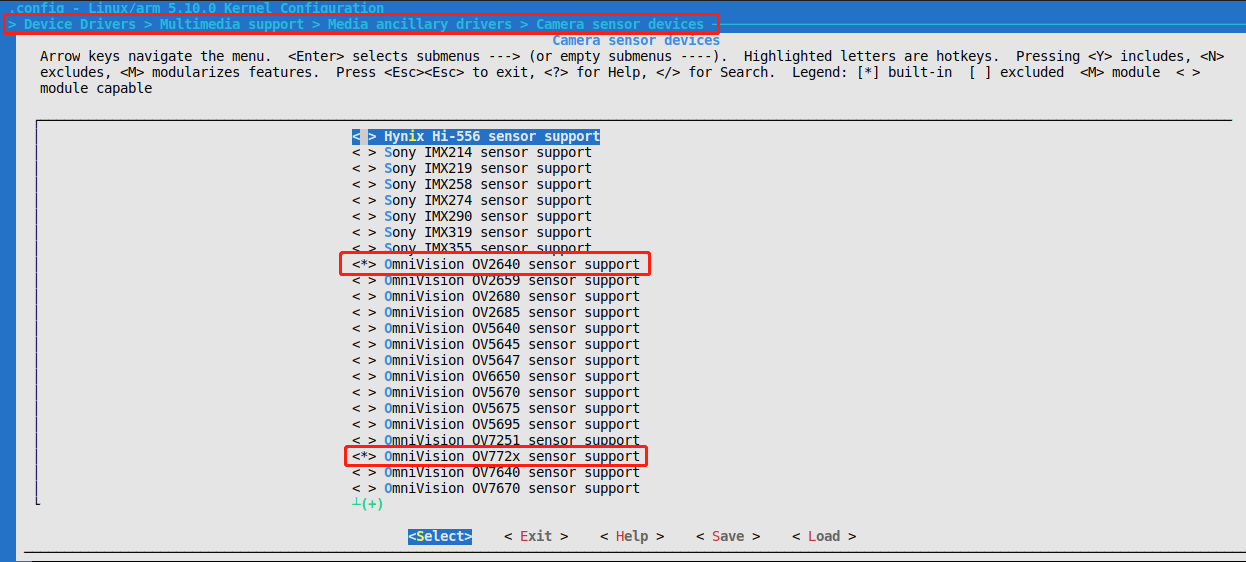The image size is (1246, 562).
Task: Click OmniVision OV5645 sensor support entry
Action: tap(496, 344)
